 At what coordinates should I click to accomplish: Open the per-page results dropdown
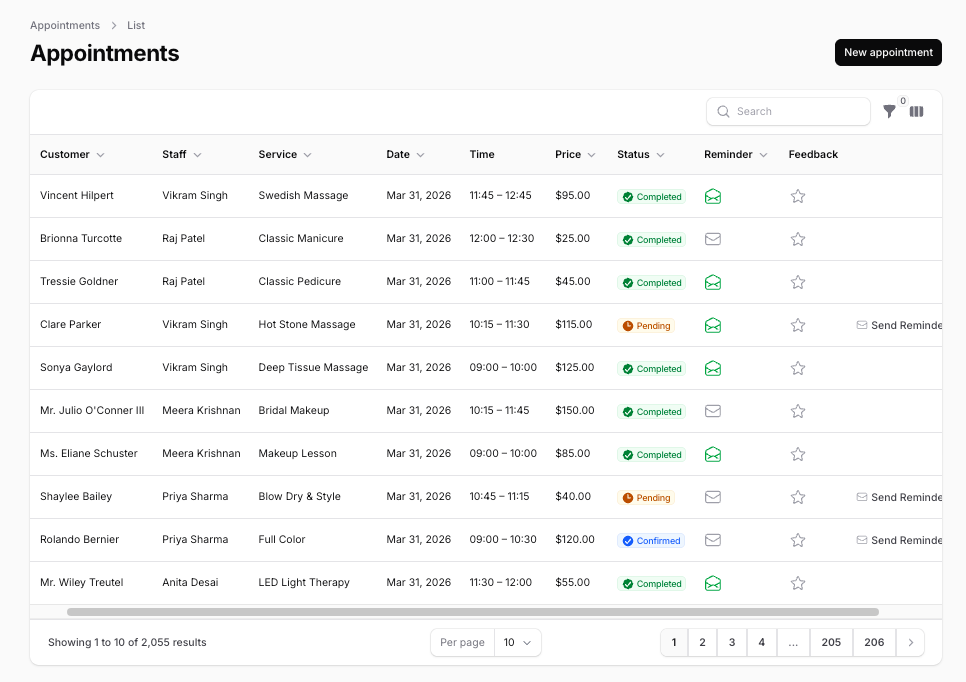(517, 642)
